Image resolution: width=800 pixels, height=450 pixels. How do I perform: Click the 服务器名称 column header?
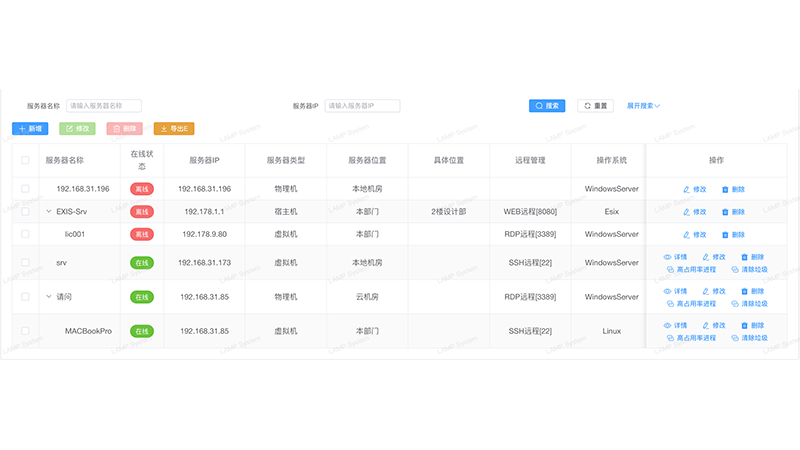[64, 160]
